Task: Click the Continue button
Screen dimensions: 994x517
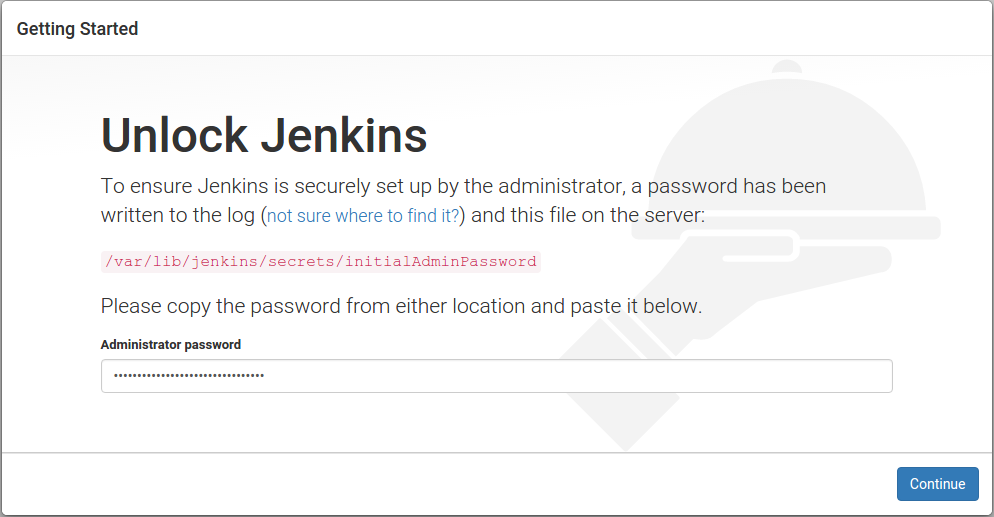Action: coord(937,484)
